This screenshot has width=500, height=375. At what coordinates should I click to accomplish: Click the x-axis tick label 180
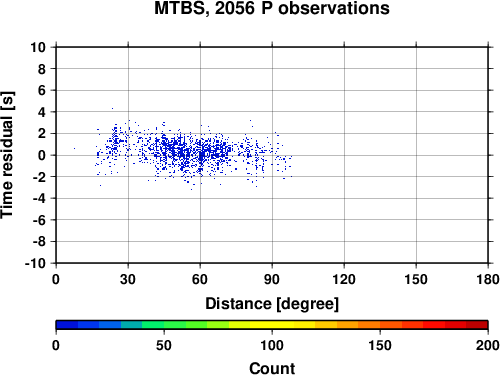(488, 279)
